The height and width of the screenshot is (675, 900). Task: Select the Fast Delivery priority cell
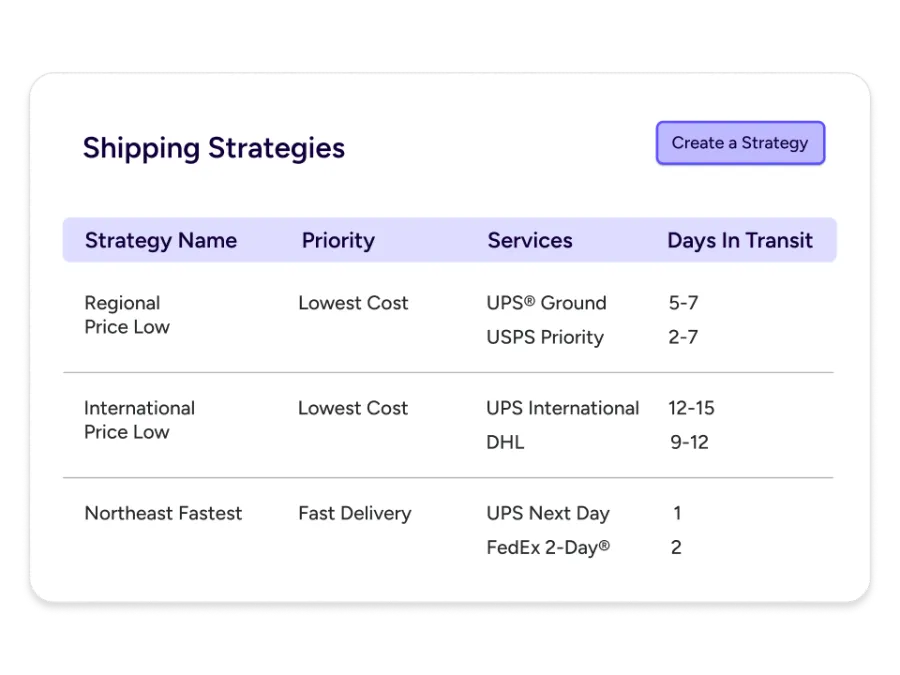(x=355, y=513)
